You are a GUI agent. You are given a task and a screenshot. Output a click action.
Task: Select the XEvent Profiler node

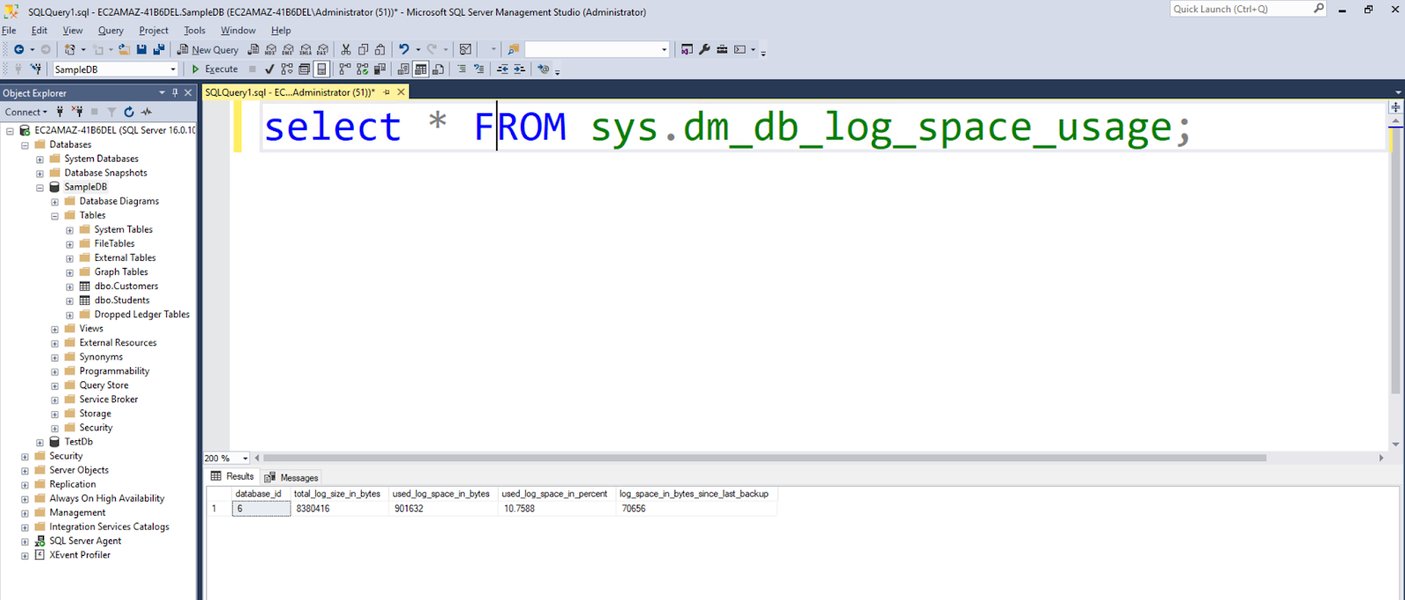[80, 555]
